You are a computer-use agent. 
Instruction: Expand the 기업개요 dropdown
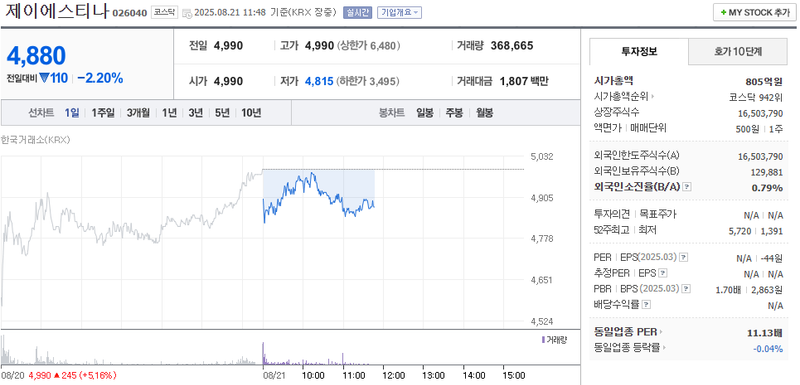point(399,12)
